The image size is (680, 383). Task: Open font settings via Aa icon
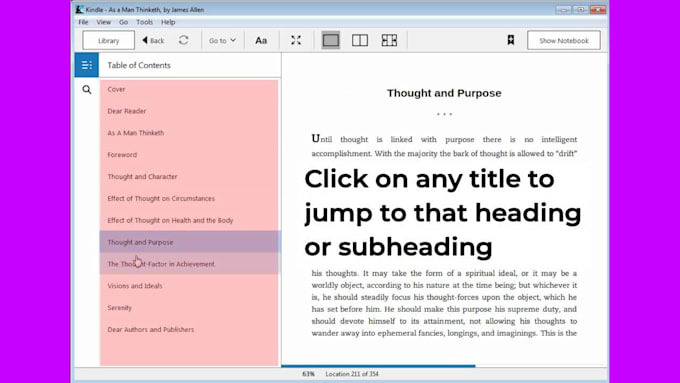[261, 40]
